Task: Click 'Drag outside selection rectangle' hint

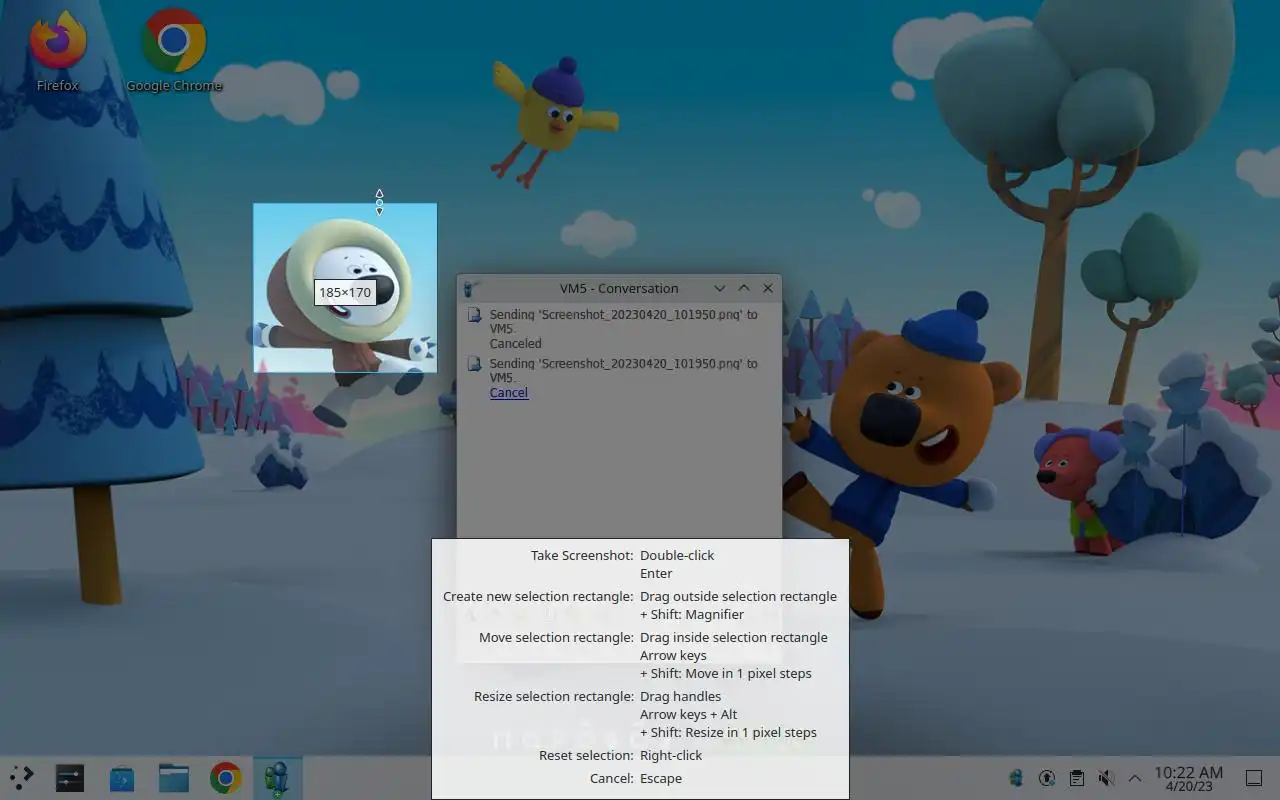Action: [738, 596]
